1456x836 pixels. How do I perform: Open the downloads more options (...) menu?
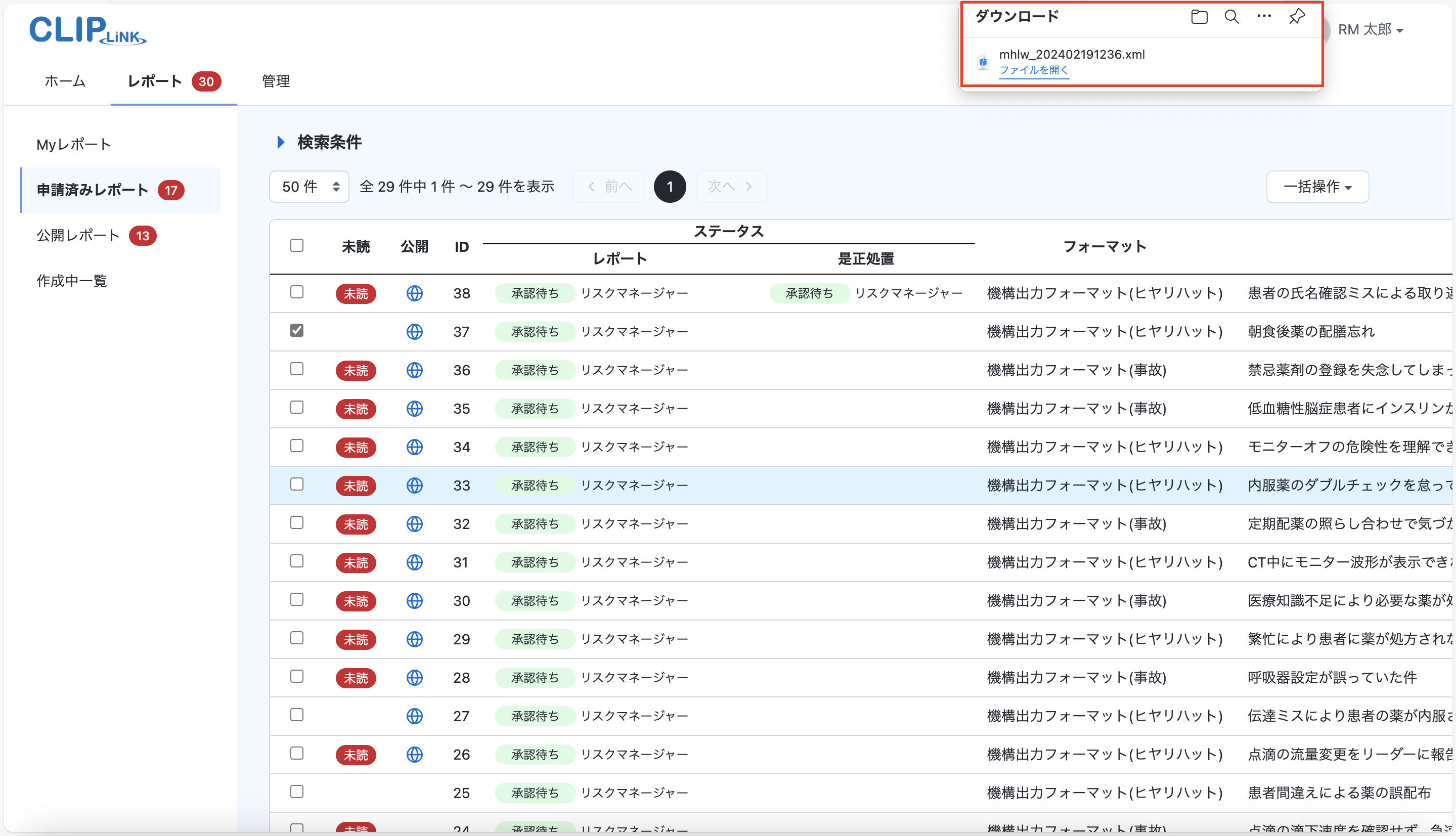click(x=1263, y=17)
